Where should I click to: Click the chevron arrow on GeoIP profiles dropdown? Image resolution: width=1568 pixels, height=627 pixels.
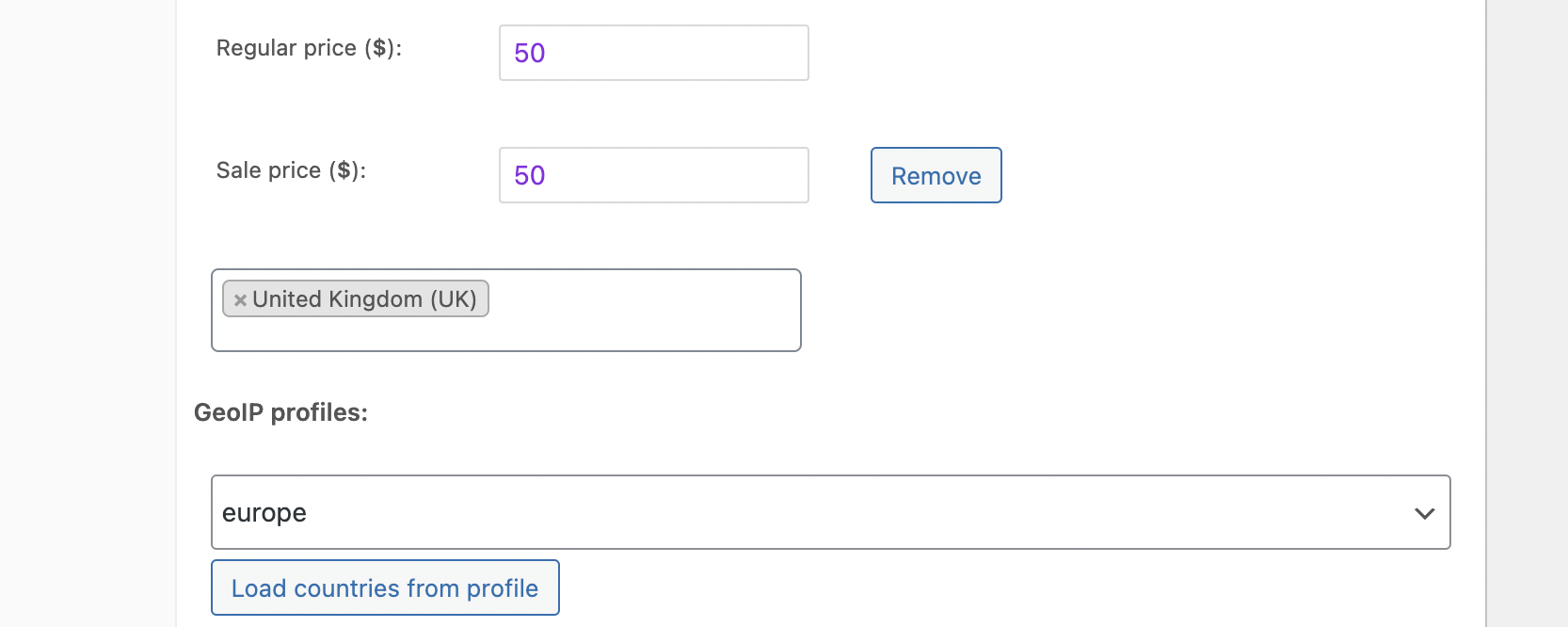click(1424, 513)
